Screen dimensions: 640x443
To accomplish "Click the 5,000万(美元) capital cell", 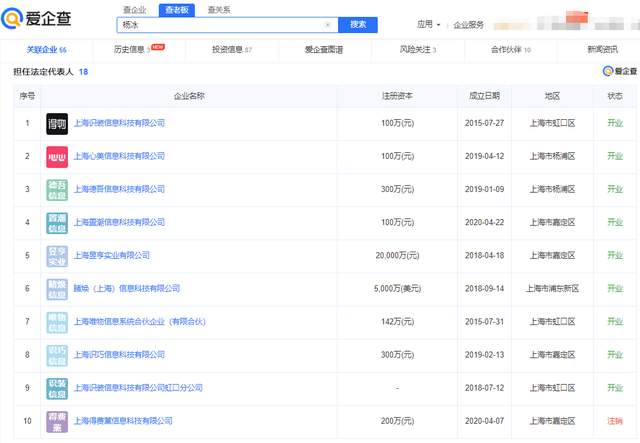I will [x=397, y=289].
